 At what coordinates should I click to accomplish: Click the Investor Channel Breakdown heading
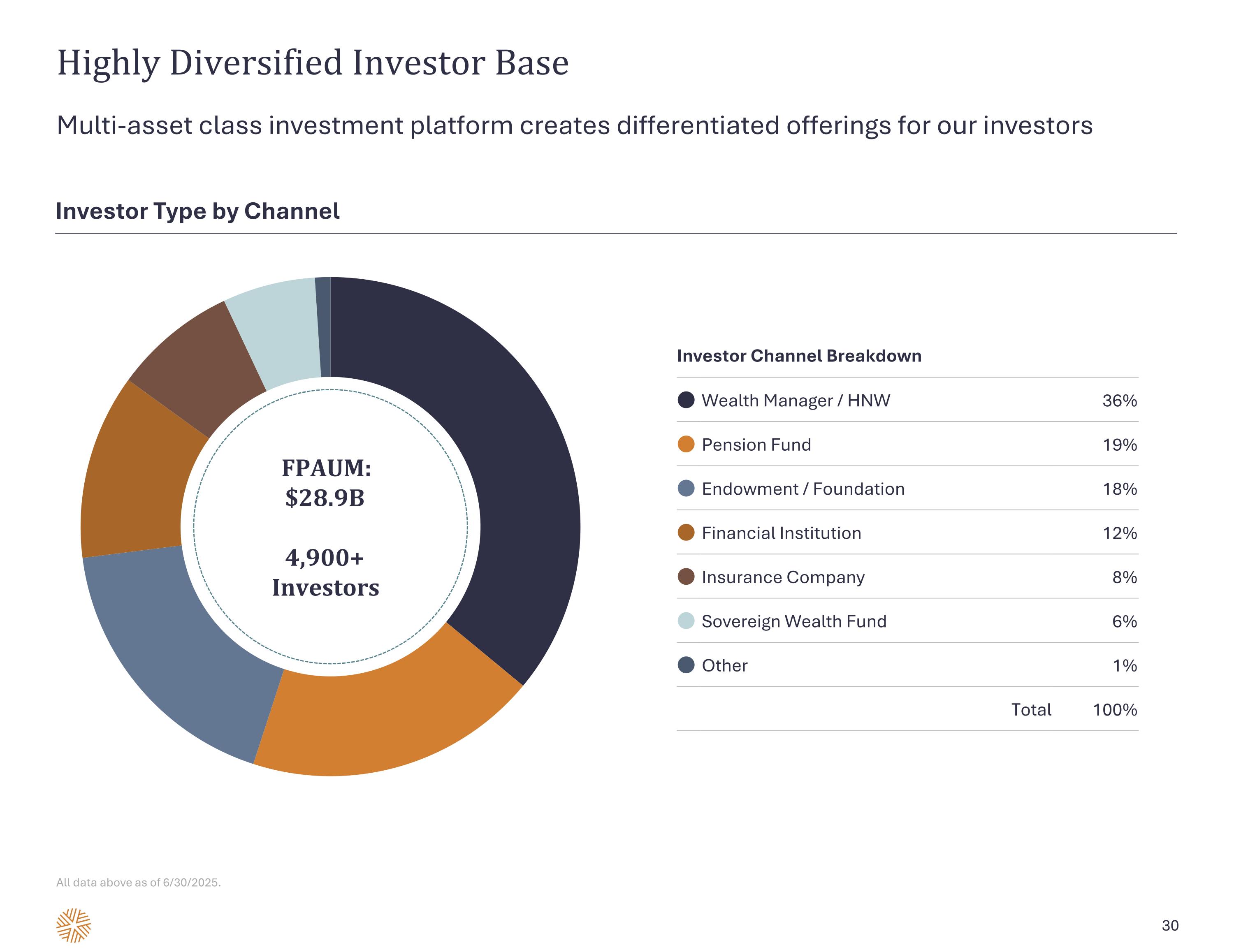(799, 356)
